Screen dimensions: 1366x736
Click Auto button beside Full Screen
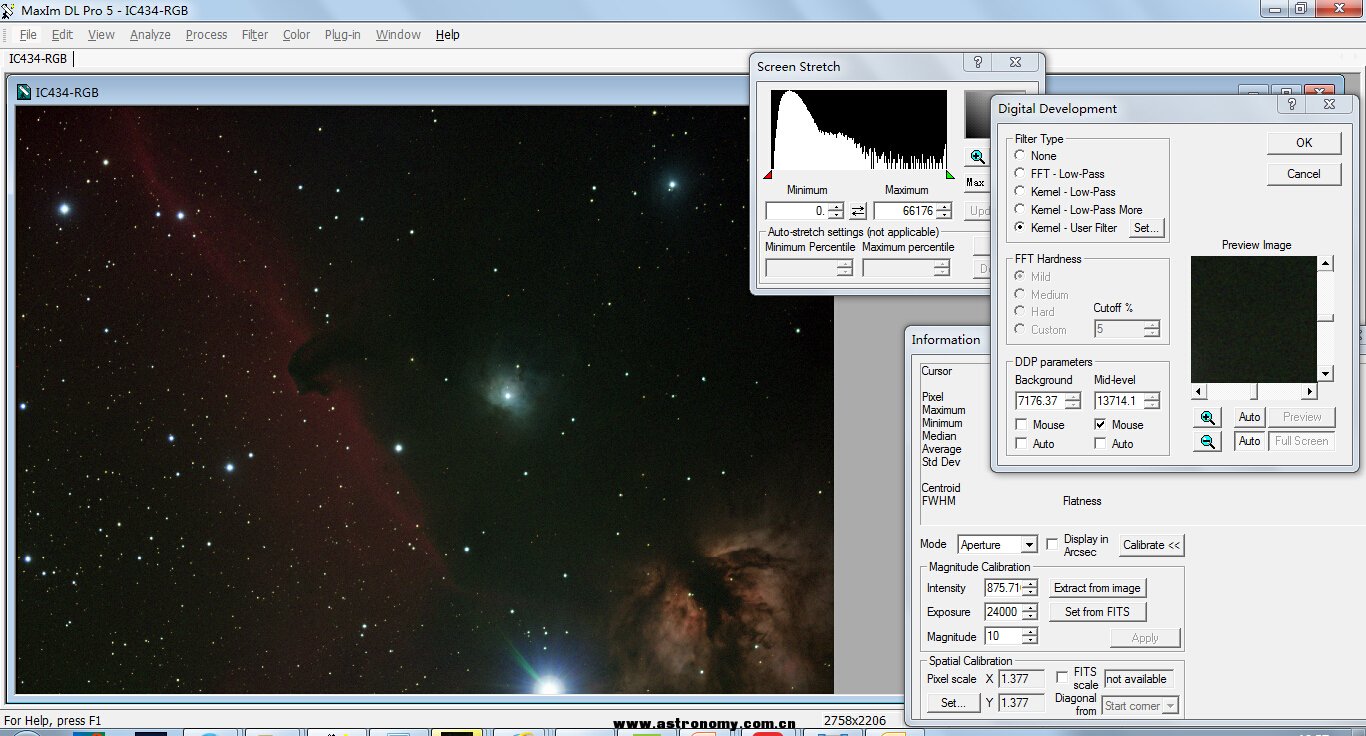pyautogui.click(x=1249, y=441)
